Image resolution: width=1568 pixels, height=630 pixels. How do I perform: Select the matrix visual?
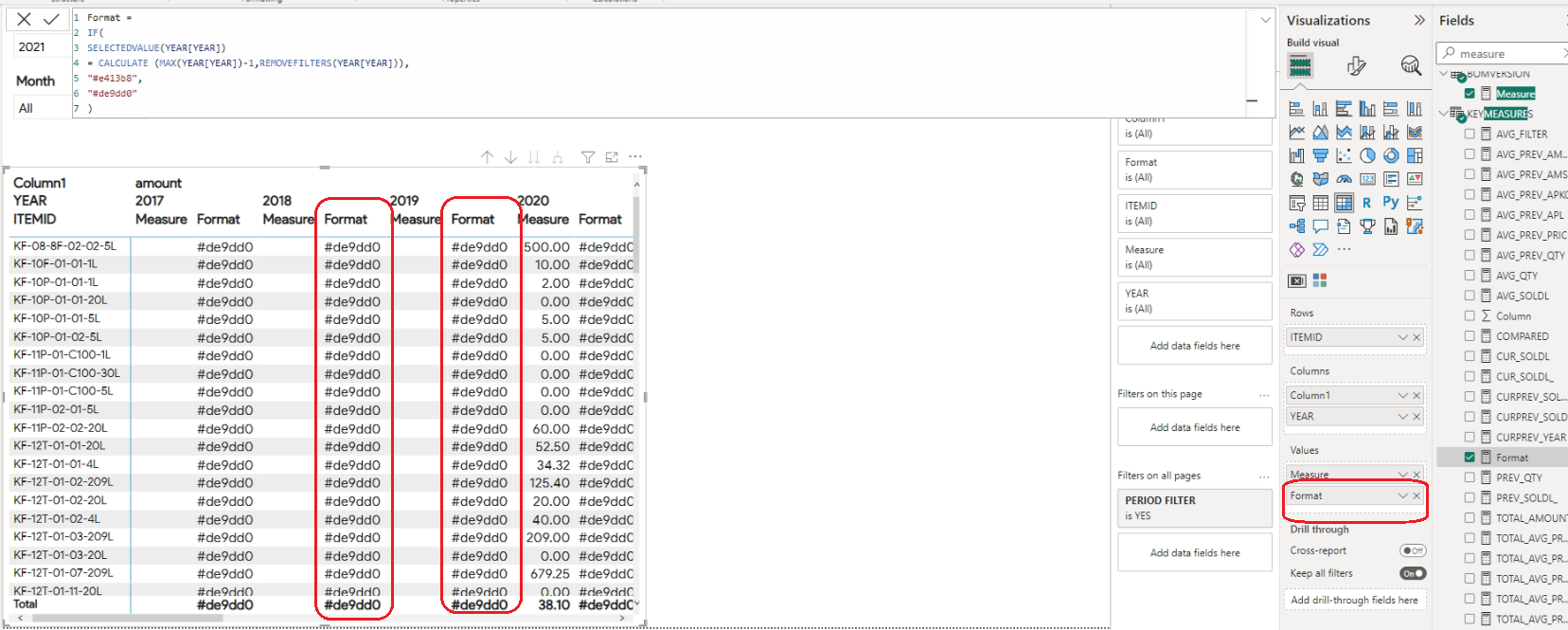point(1344,203)
